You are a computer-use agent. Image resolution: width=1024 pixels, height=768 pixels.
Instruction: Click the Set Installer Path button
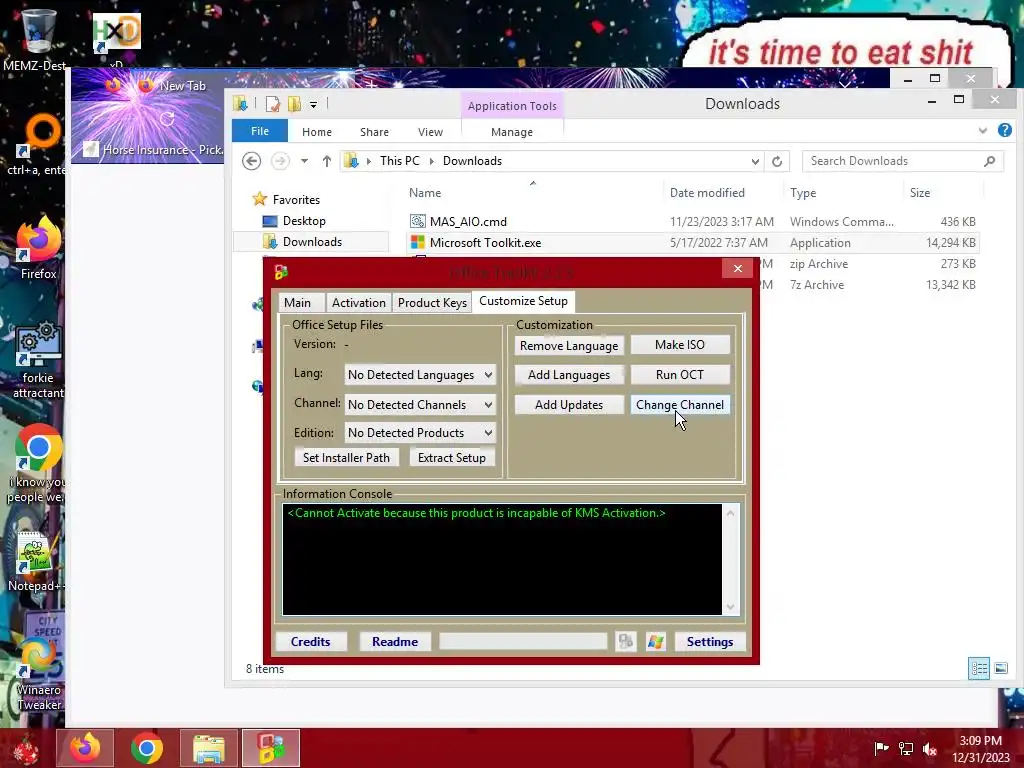coord(346,458)
